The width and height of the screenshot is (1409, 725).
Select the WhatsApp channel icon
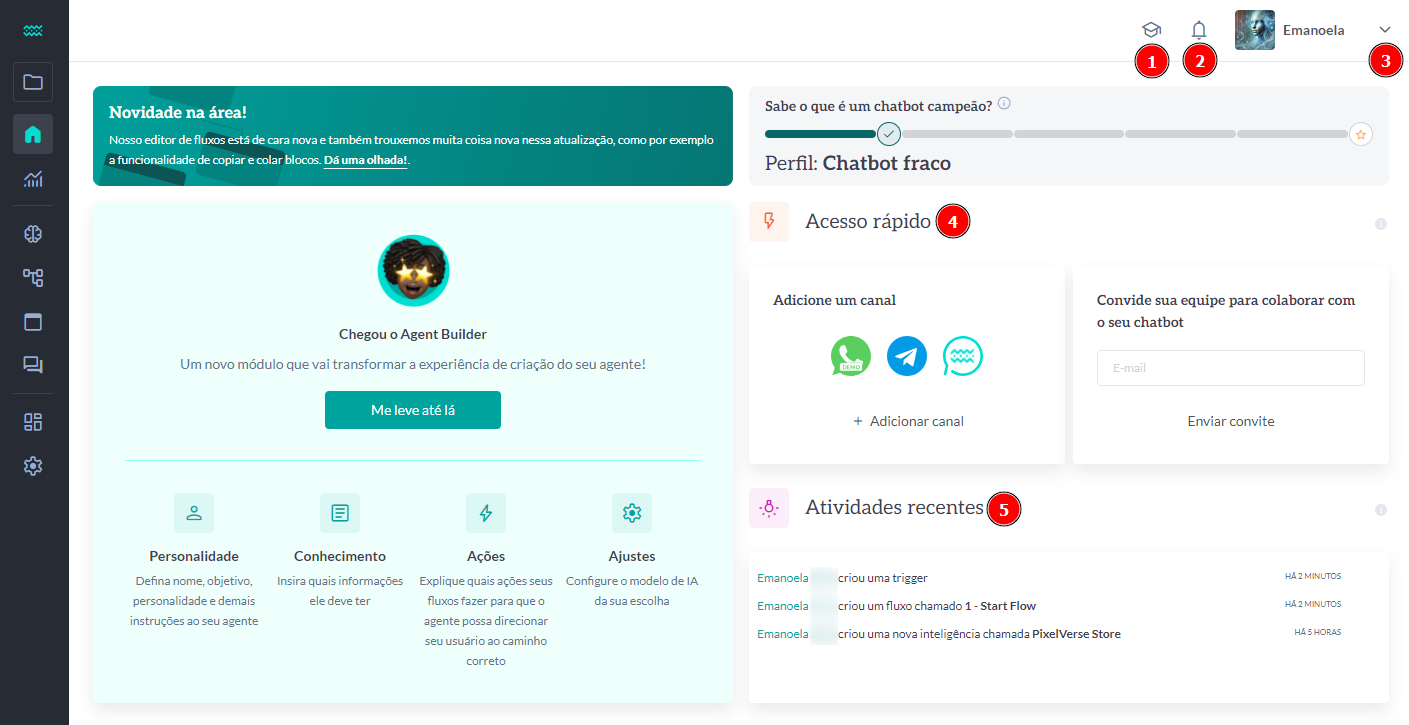click(850, 356)
